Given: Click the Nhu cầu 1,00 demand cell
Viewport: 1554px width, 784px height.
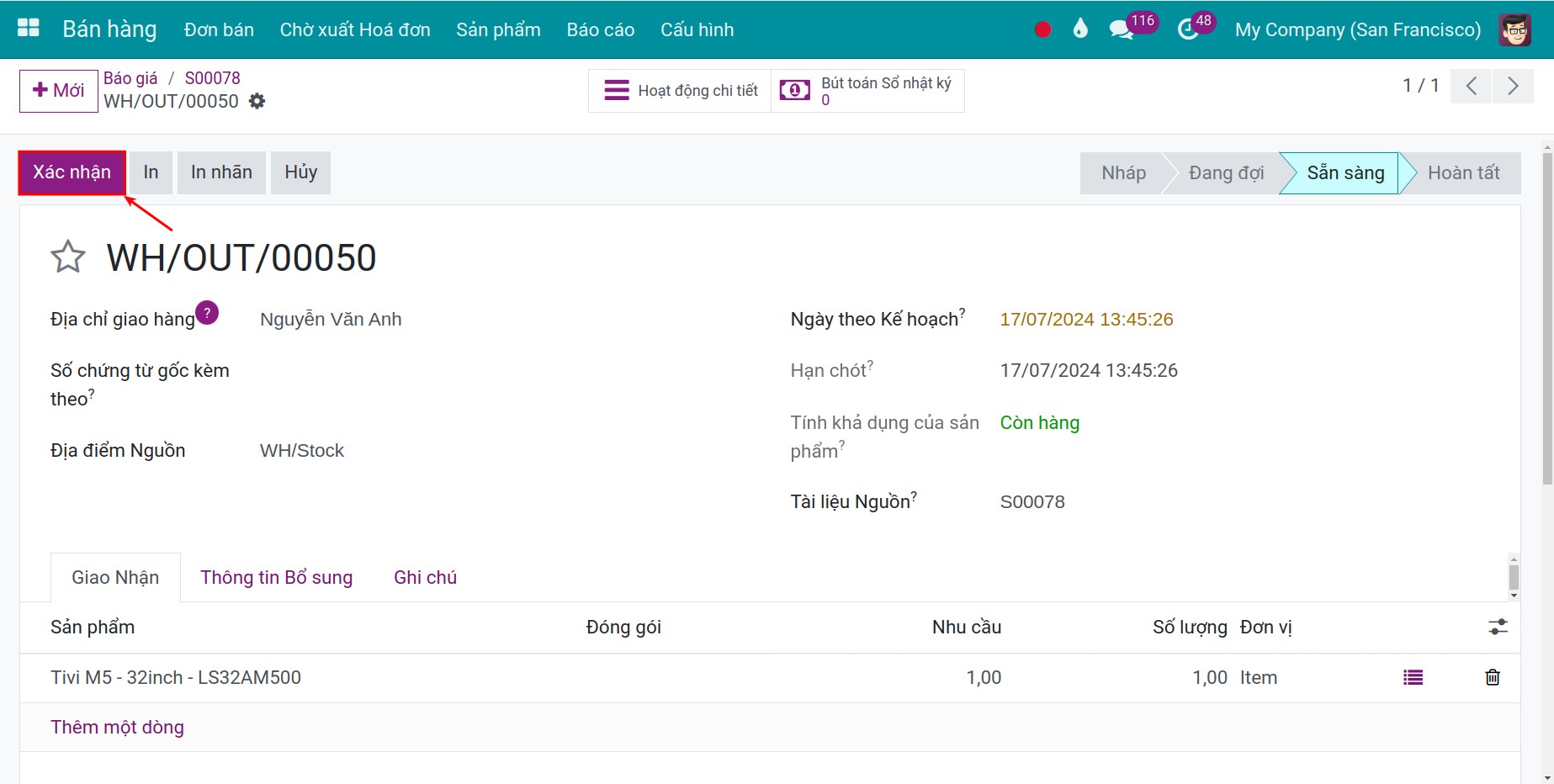Looking at the screenshot, I should tap(984, 677).
